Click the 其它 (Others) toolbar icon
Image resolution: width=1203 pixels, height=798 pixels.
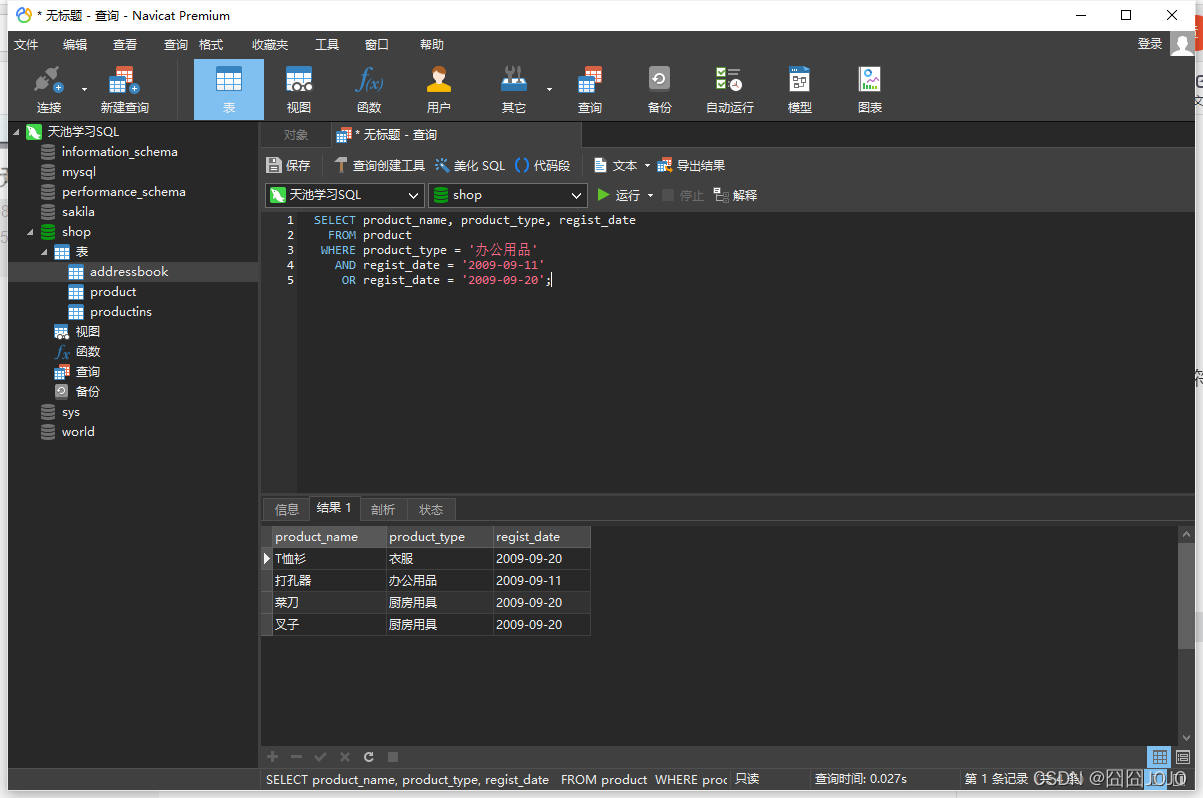point(514,90)
